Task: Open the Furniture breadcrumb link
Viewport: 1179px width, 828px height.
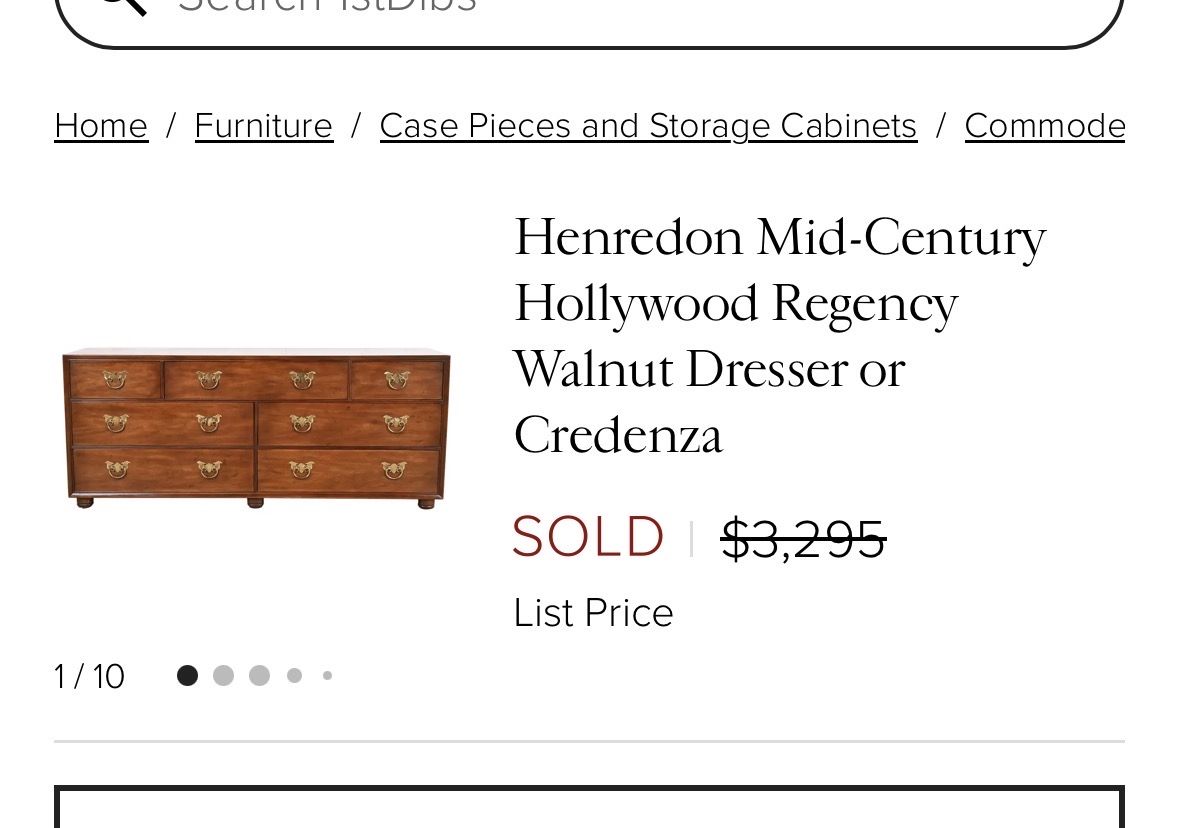Action: click(x=263, y=126)
